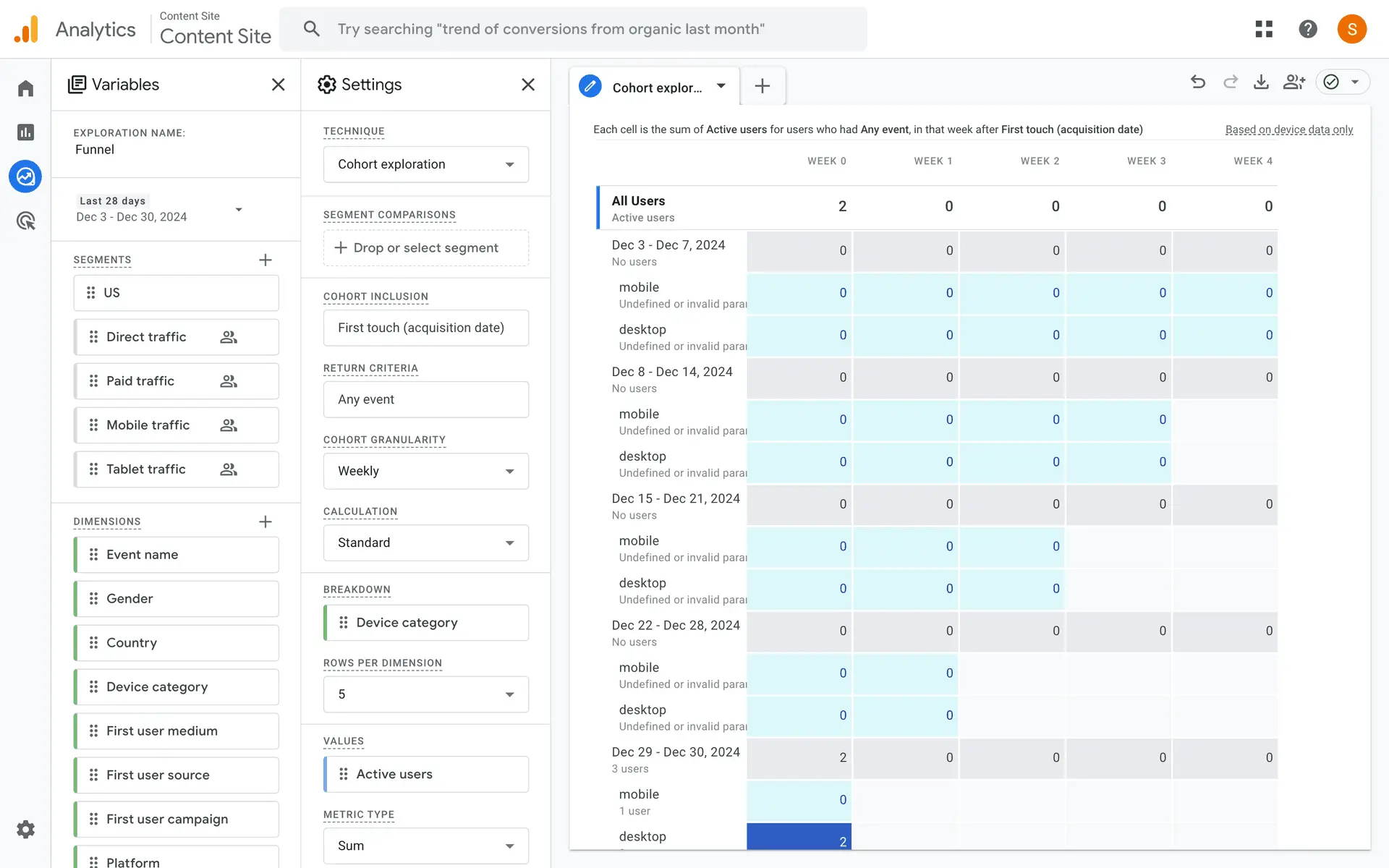Open the Technique dropdown showing Cohort exploration
Viewport: 1389px width, 868px height.
[425, 164]
